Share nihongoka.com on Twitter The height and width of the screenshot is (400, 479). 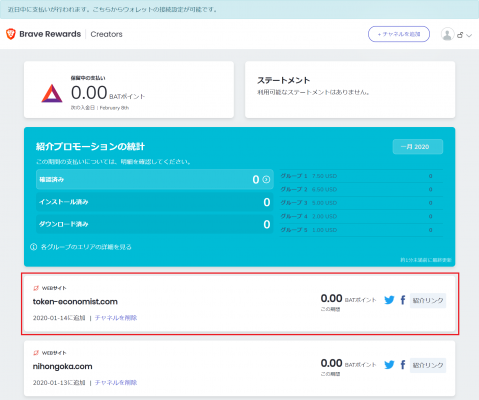point(389,365)
